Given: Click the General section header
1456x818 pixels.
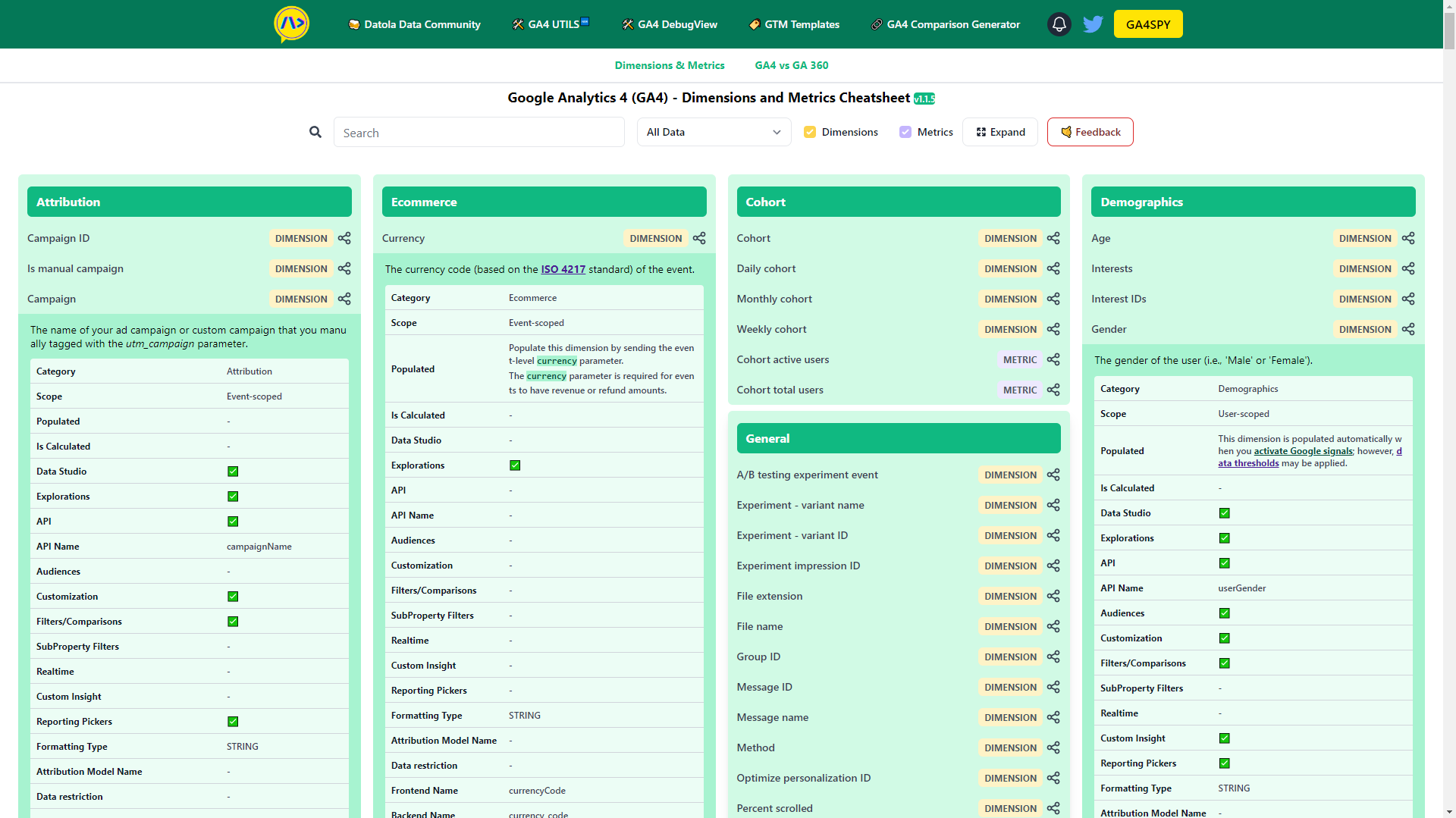Looking at the screenshot, I should (x=899, y=438).
